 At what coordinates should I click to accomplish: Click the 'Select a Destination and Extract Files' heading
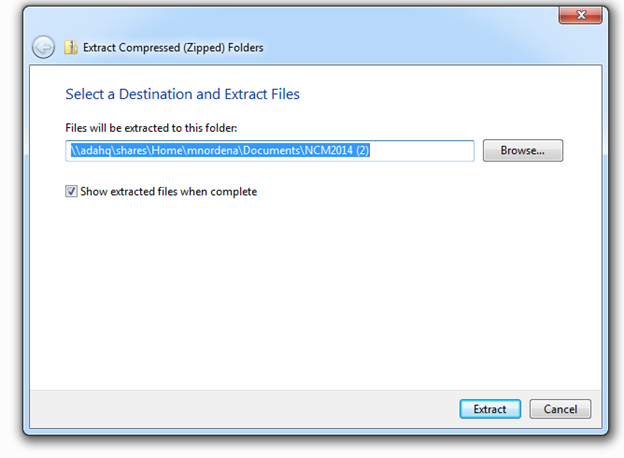[x=182, y=94]
